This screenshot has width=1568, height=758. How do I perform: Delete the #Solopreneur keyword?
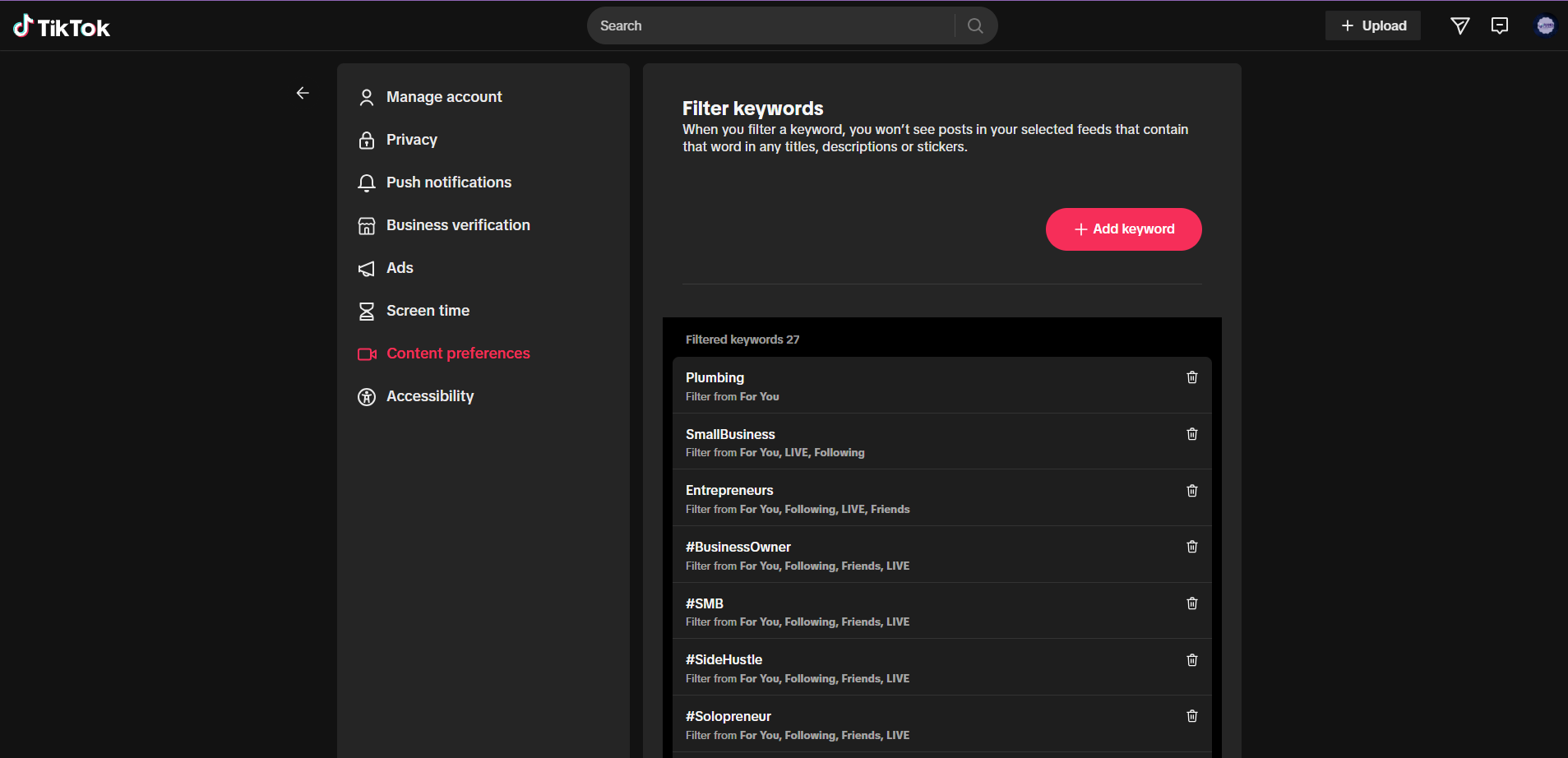point(1192,716)
